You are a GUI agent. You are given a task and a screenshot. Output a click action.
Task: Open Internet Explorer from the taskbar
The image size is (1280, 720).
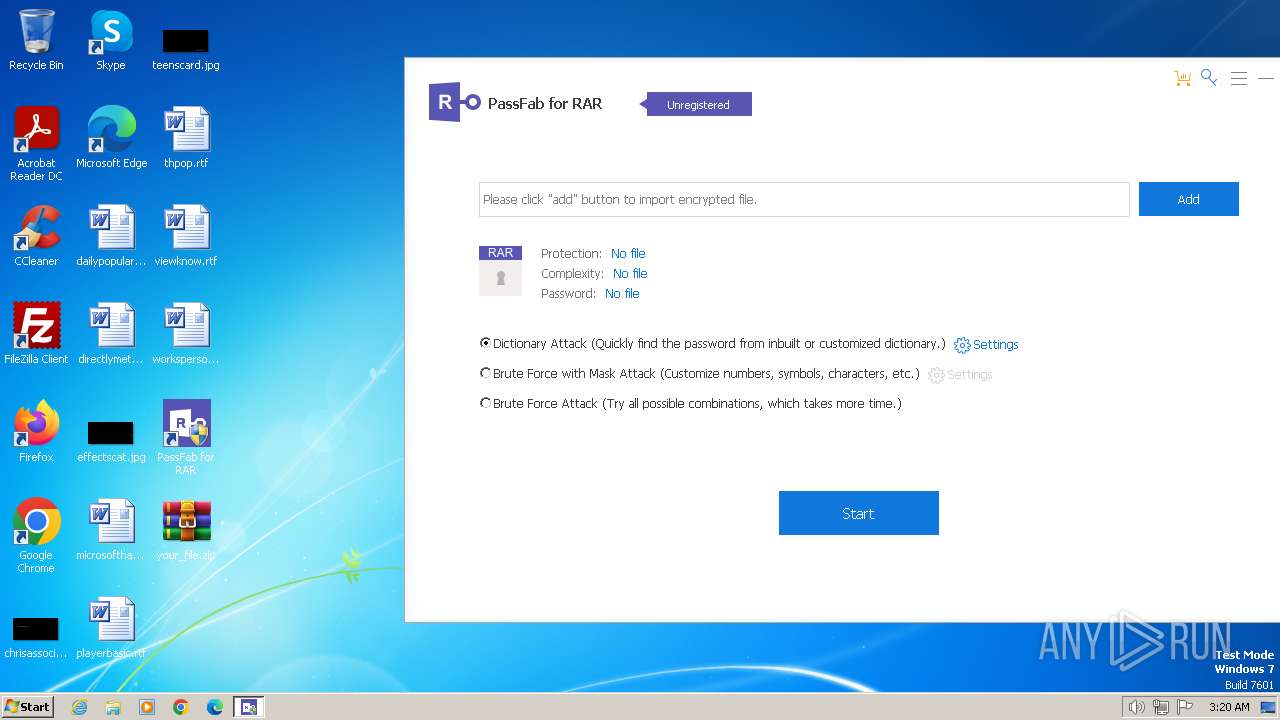79,707
